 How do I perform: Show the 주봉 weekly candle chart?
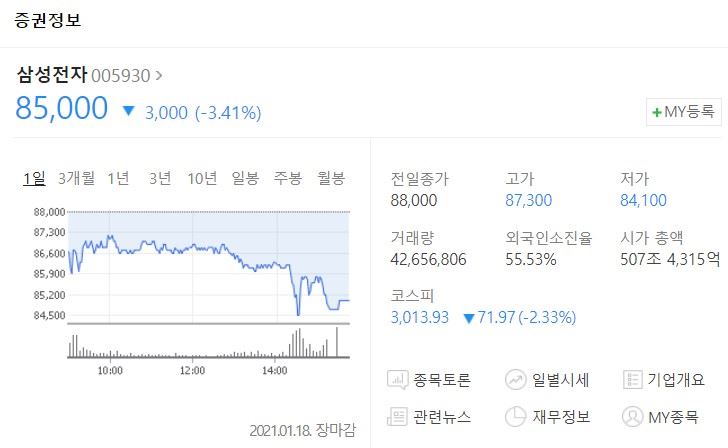coord(287,178)
